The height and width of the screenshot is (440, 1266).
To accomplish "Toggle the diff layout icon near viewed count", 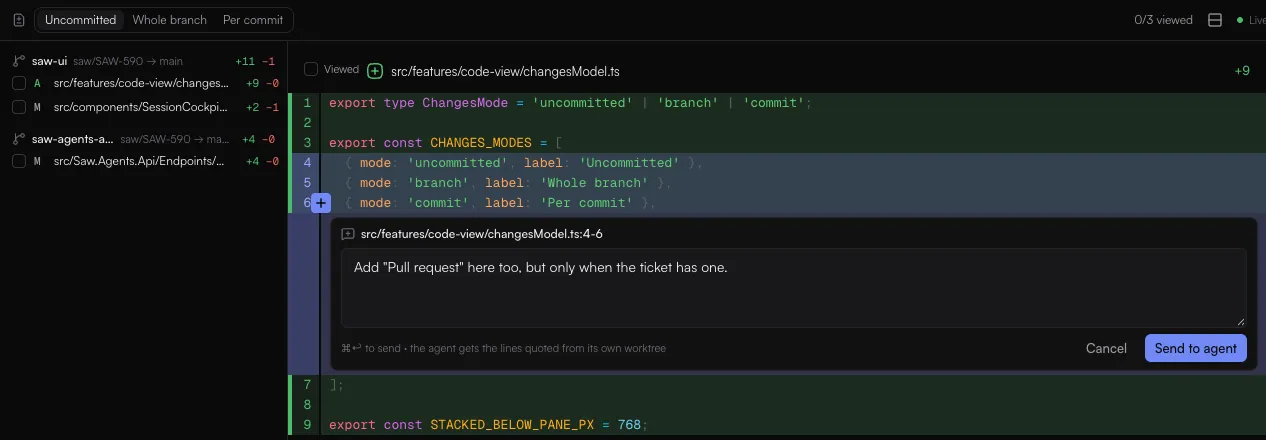I will pyautogui.click(x=1215, y=20).
